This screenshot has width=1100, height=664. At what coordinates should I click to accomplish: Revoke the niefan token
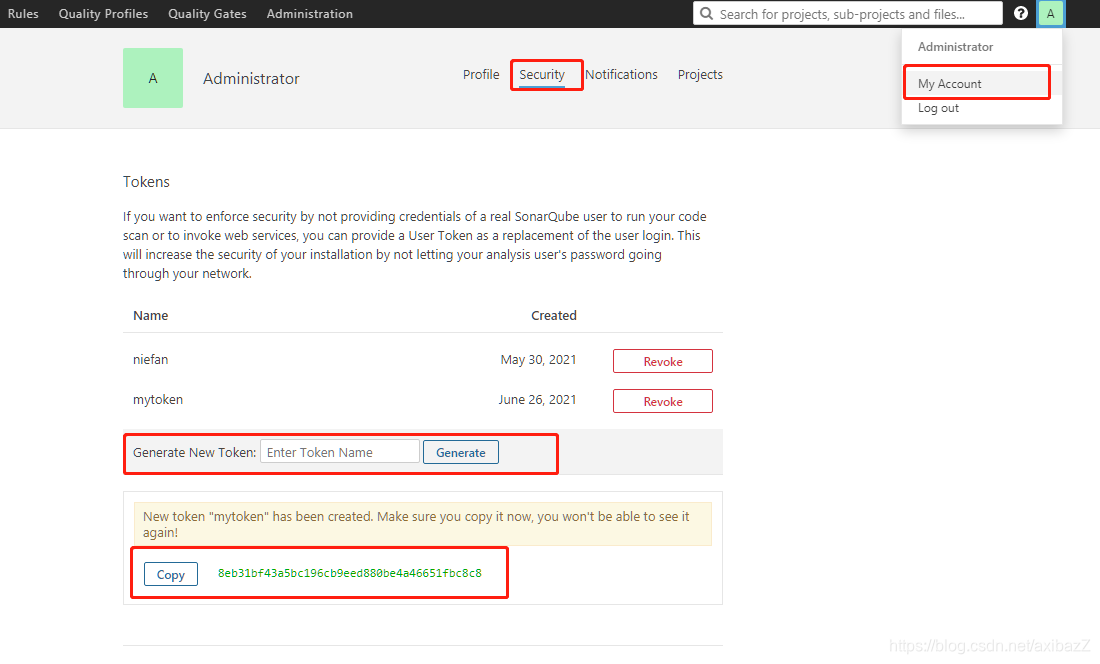[x=662, y=361]
